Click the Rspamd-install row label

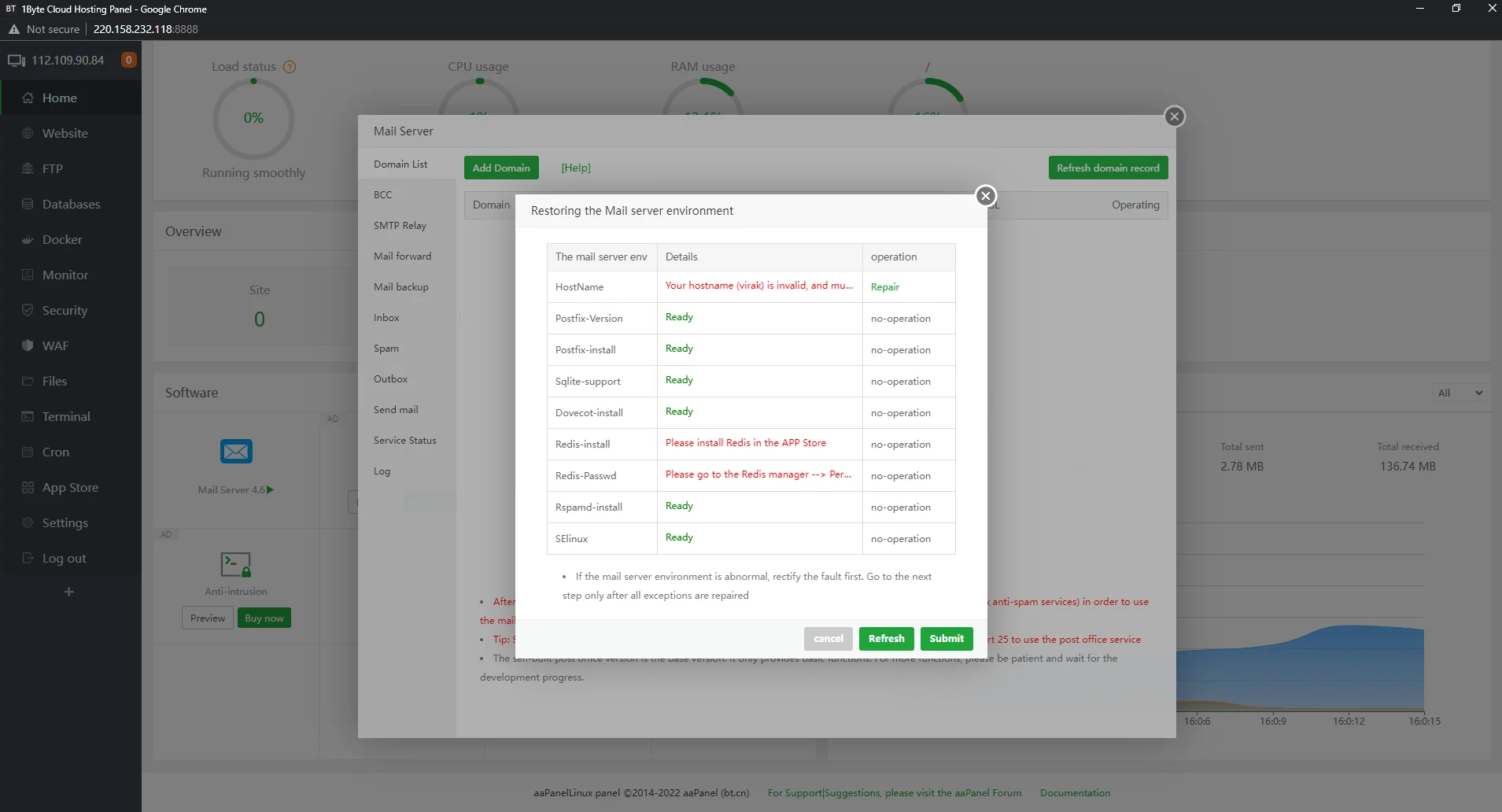589,507
